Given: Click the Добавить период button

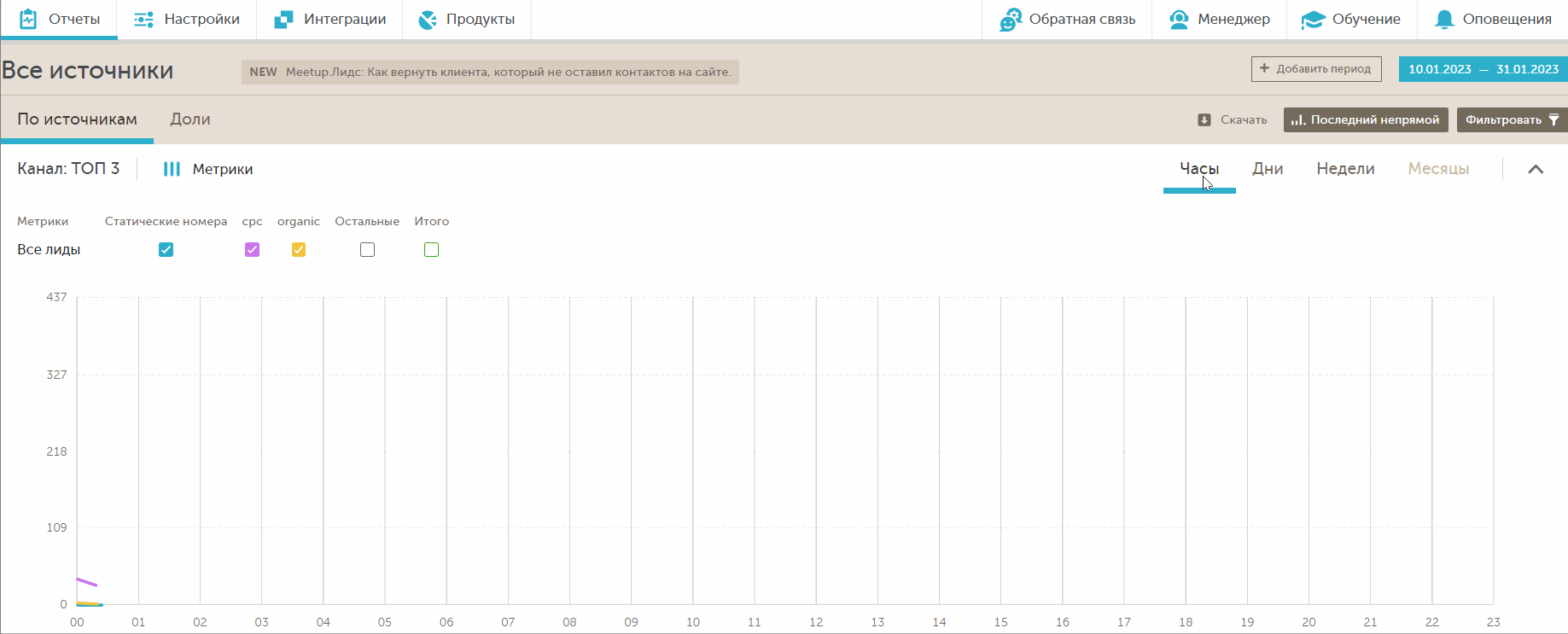Looking at the screenshot, I should (x=1316, y=69).
